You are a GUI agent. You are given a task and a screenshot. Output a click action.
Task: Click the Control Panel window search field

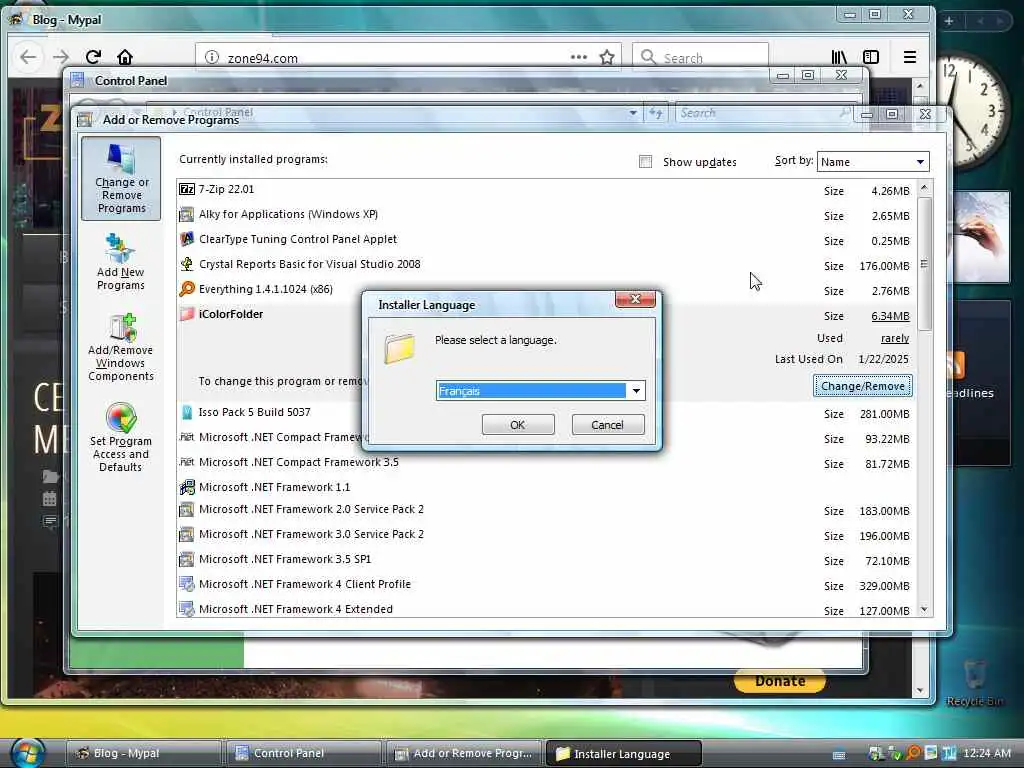coord(764,113)
